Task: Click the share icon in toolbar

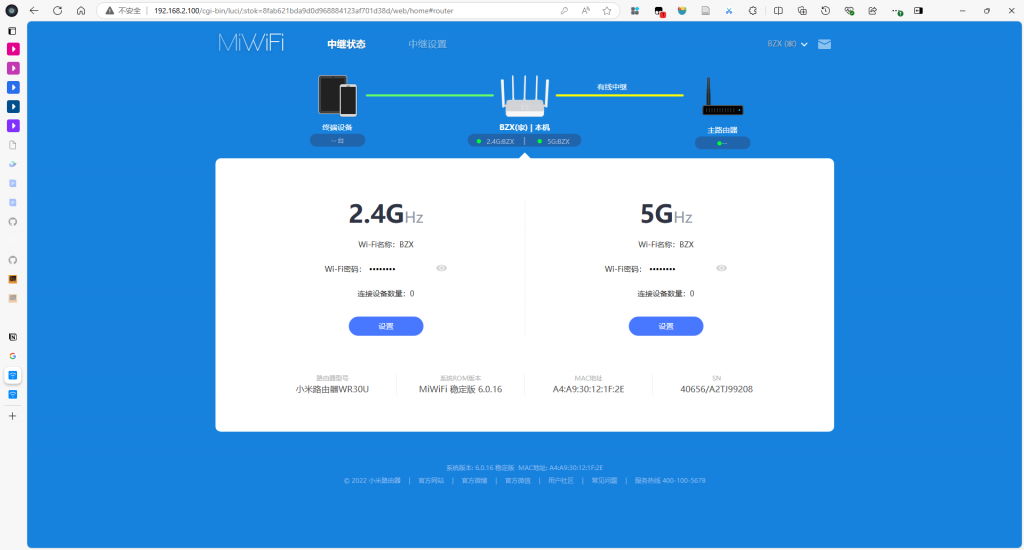Action: (872, 10)
